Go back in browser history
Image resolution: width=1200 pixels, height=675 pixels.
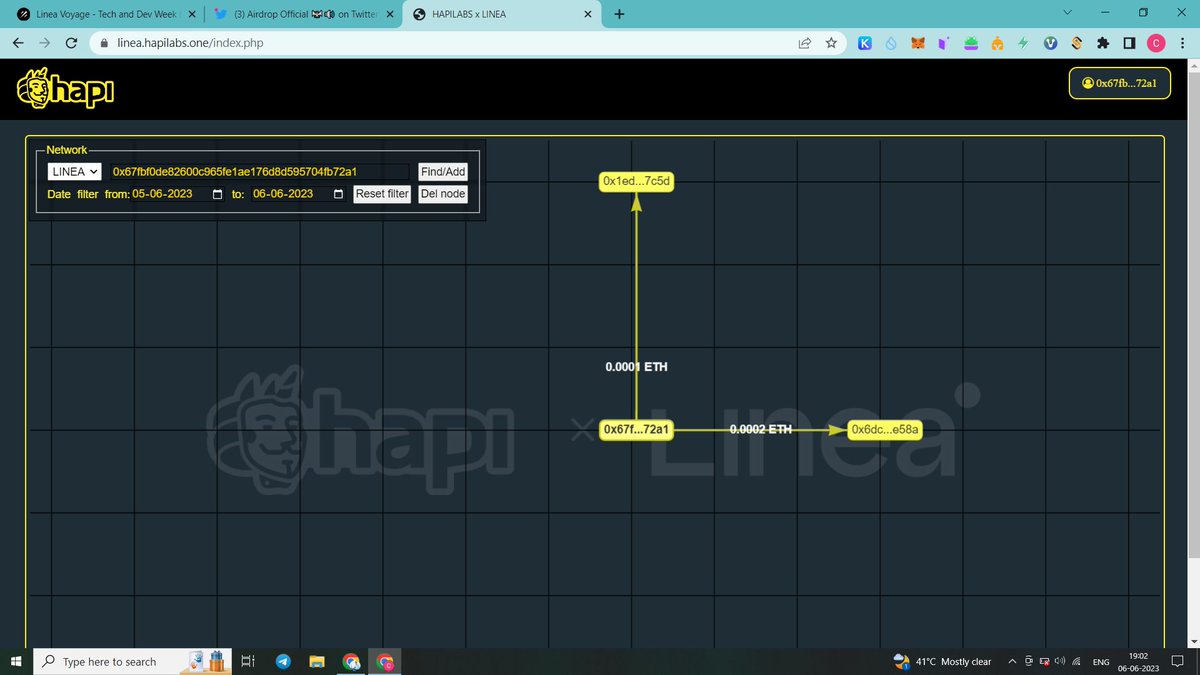click(18, 43)
